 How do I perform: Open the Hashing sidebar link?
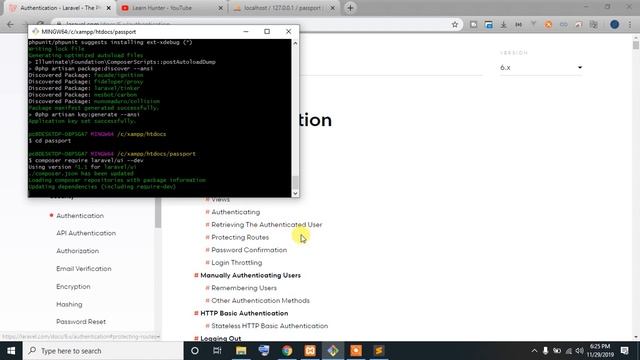point(69,304)
